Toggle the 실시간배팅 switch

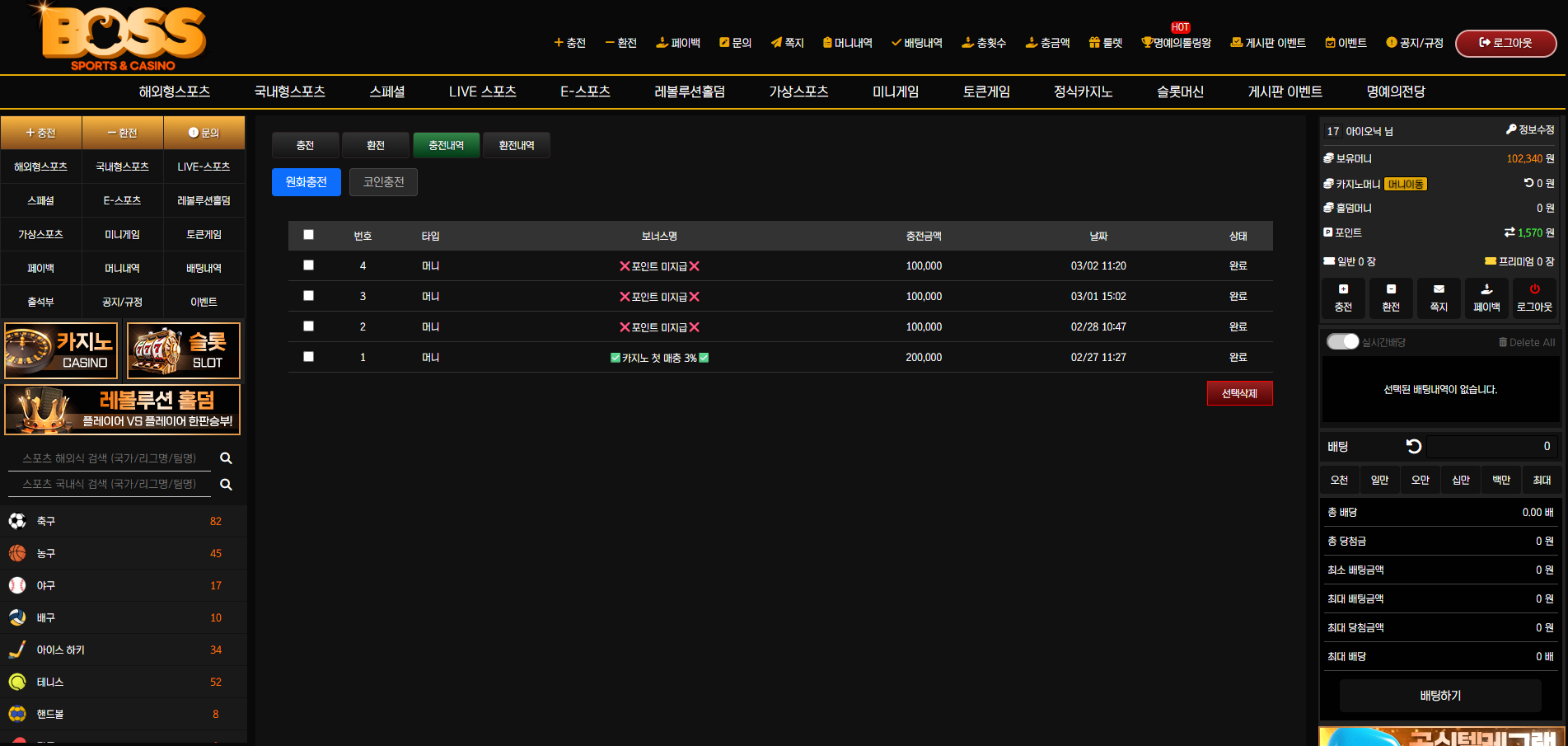point(1342,341)
